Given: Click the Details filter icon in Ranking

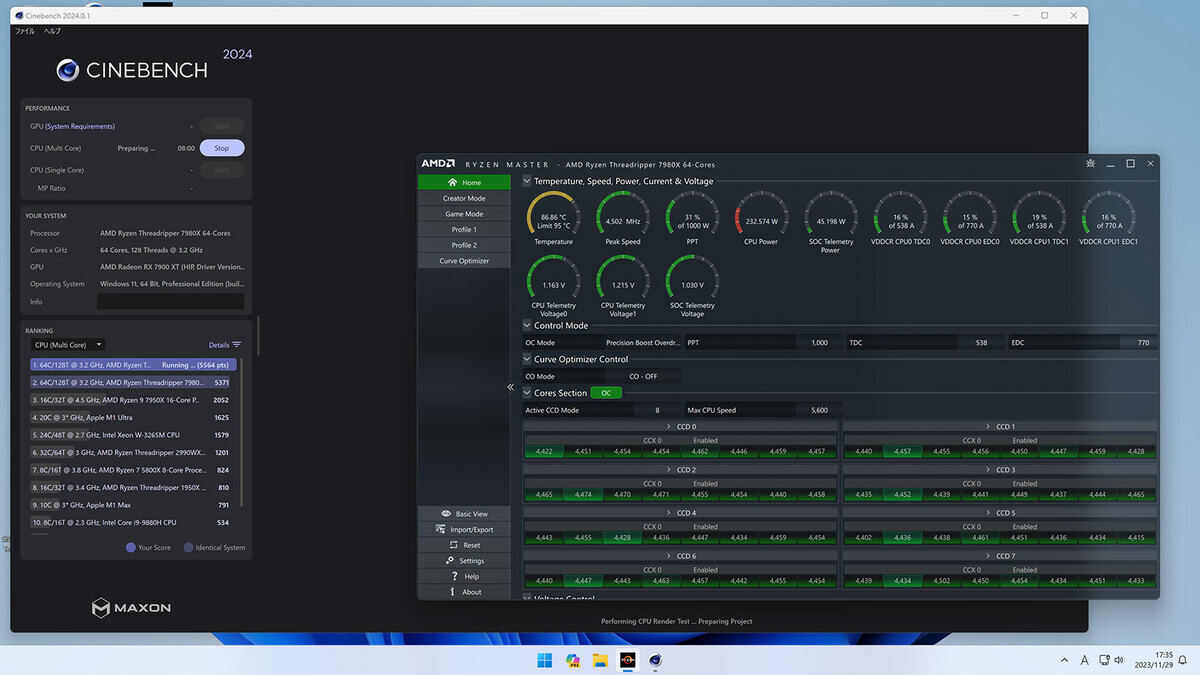Looking at the screenshot, I should coord(236,345).
